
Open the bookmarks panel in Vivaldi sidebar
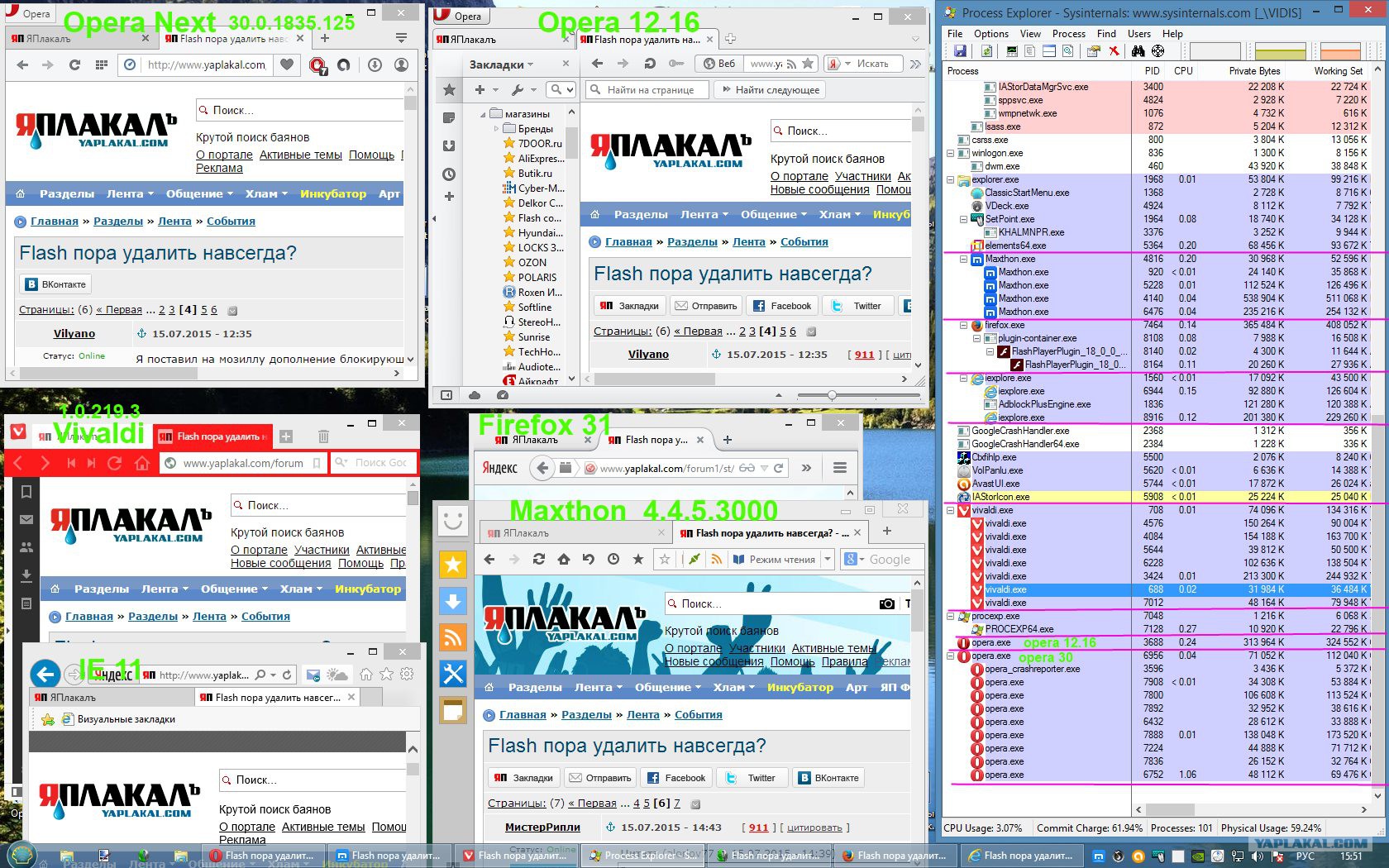coord(26,492)
